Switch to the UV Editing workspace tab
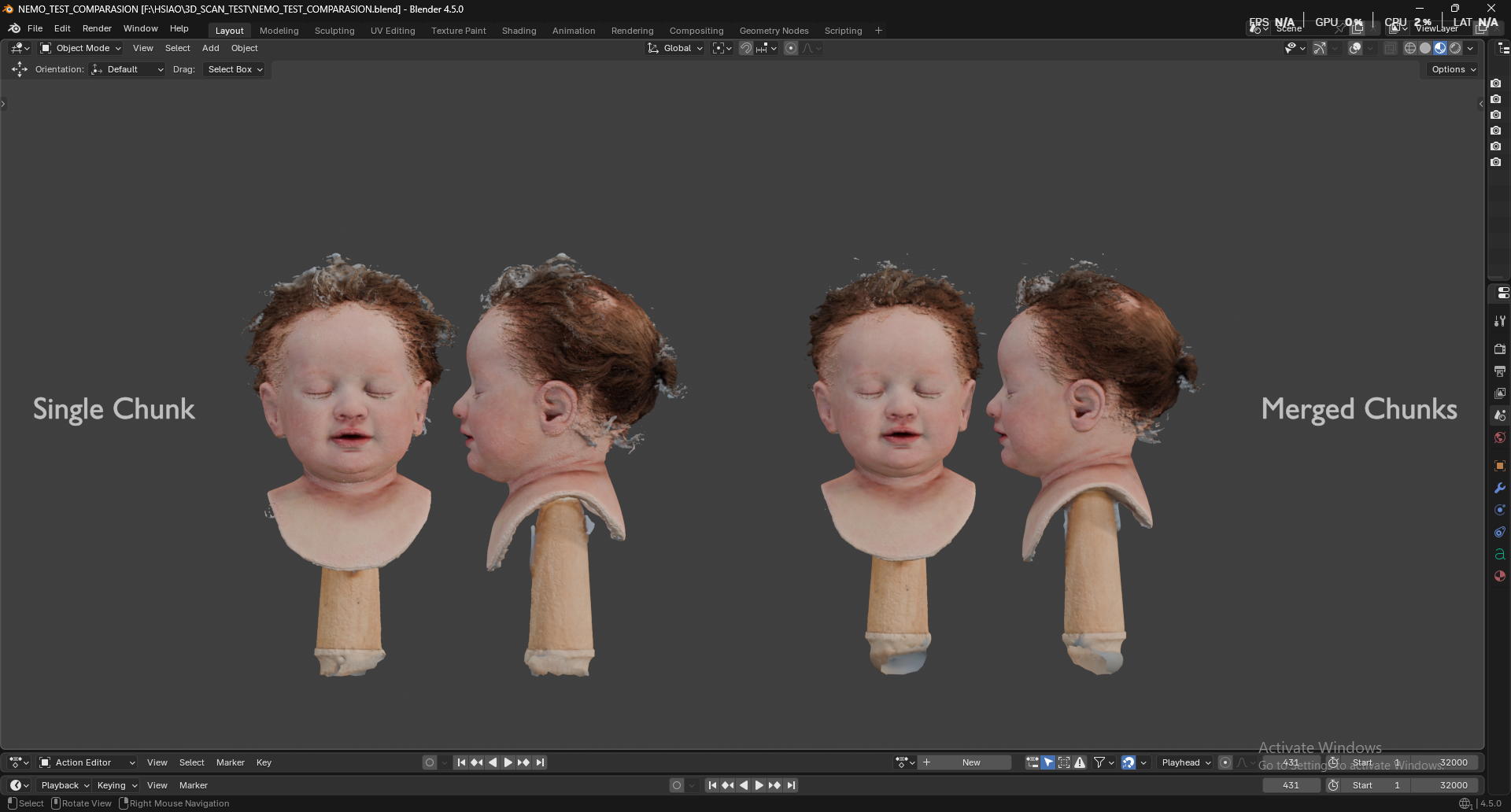Viewport: 1511px width, 812px height. click(392, 31)
